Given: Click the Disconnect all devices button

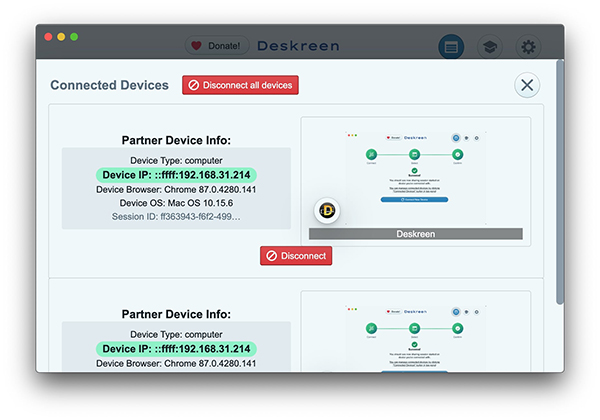Looking at the screenshot, I should (x=240, y=85).
